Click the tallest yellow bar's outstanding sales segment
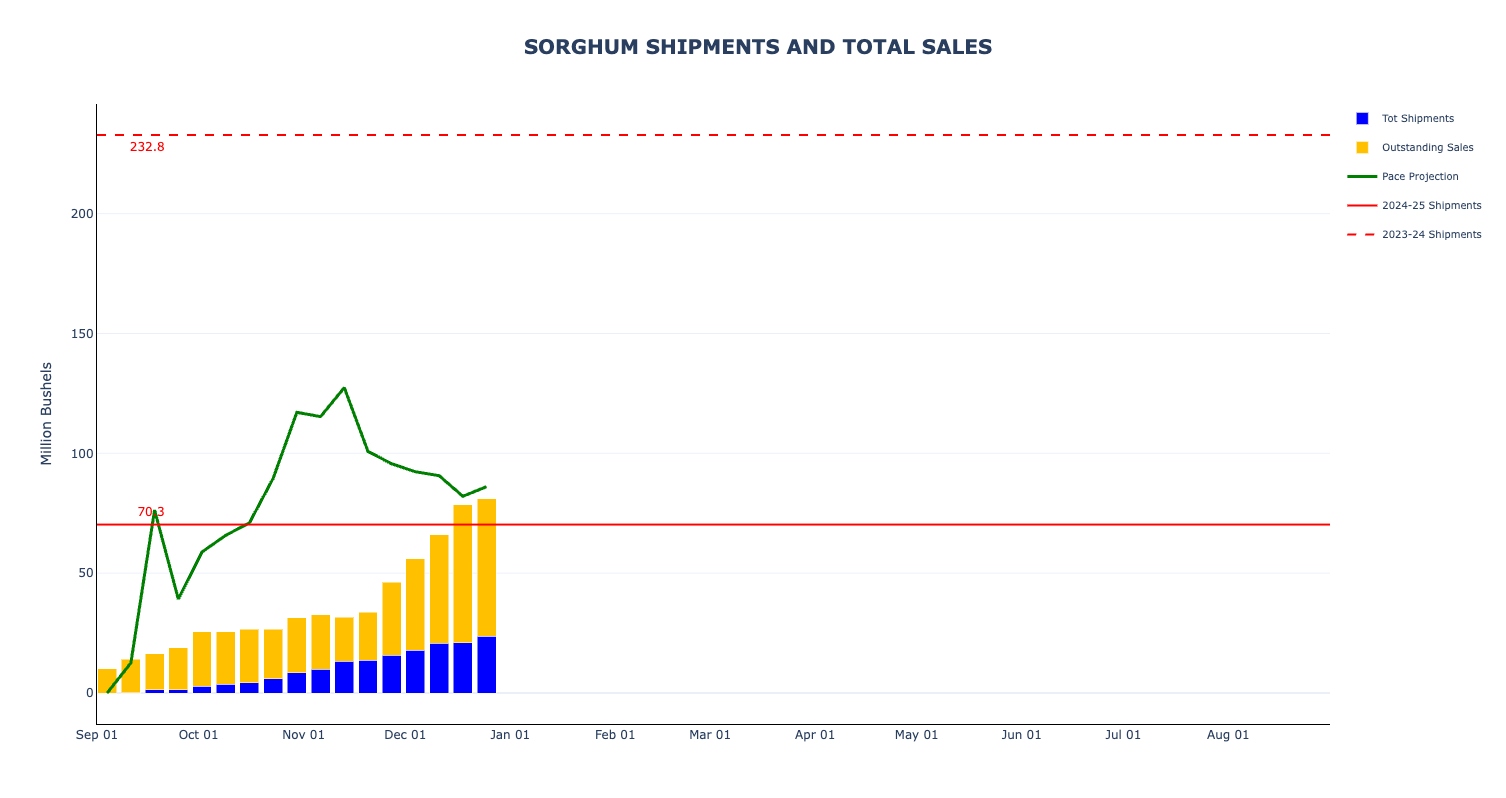The image size is (1506, 798). [487, 567]
